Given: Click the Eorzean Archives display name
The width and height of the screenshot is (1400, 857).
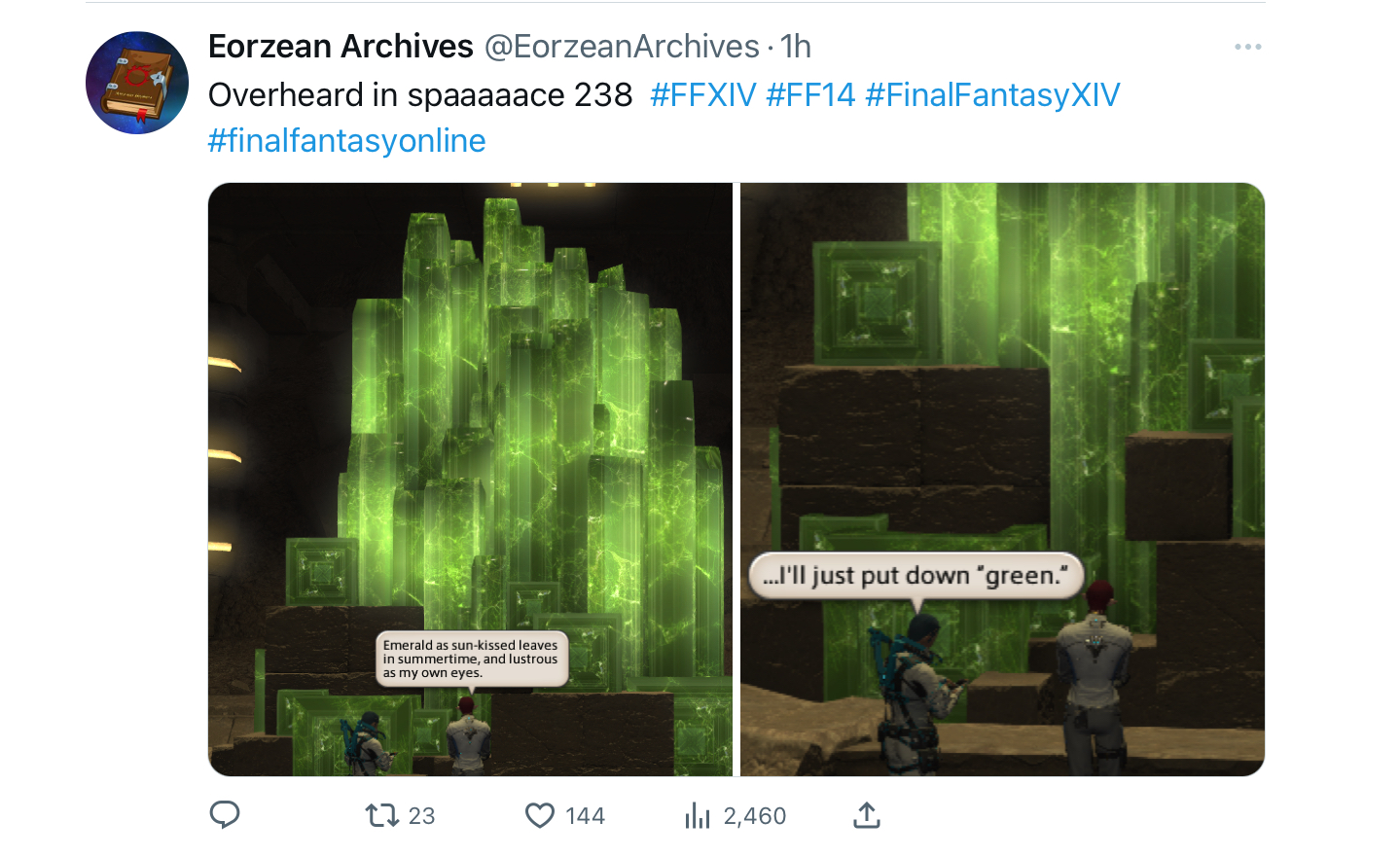Looking at the screenshot, I should point(341,46).
